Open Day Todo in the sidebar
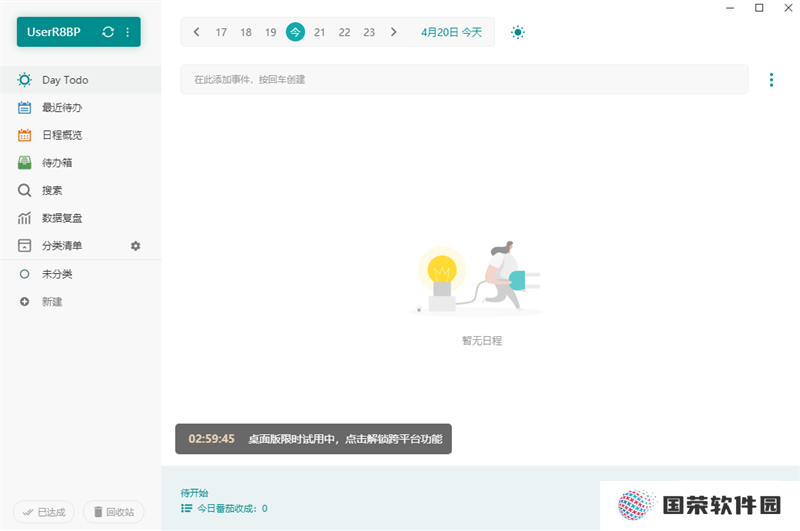 point(81,80)
